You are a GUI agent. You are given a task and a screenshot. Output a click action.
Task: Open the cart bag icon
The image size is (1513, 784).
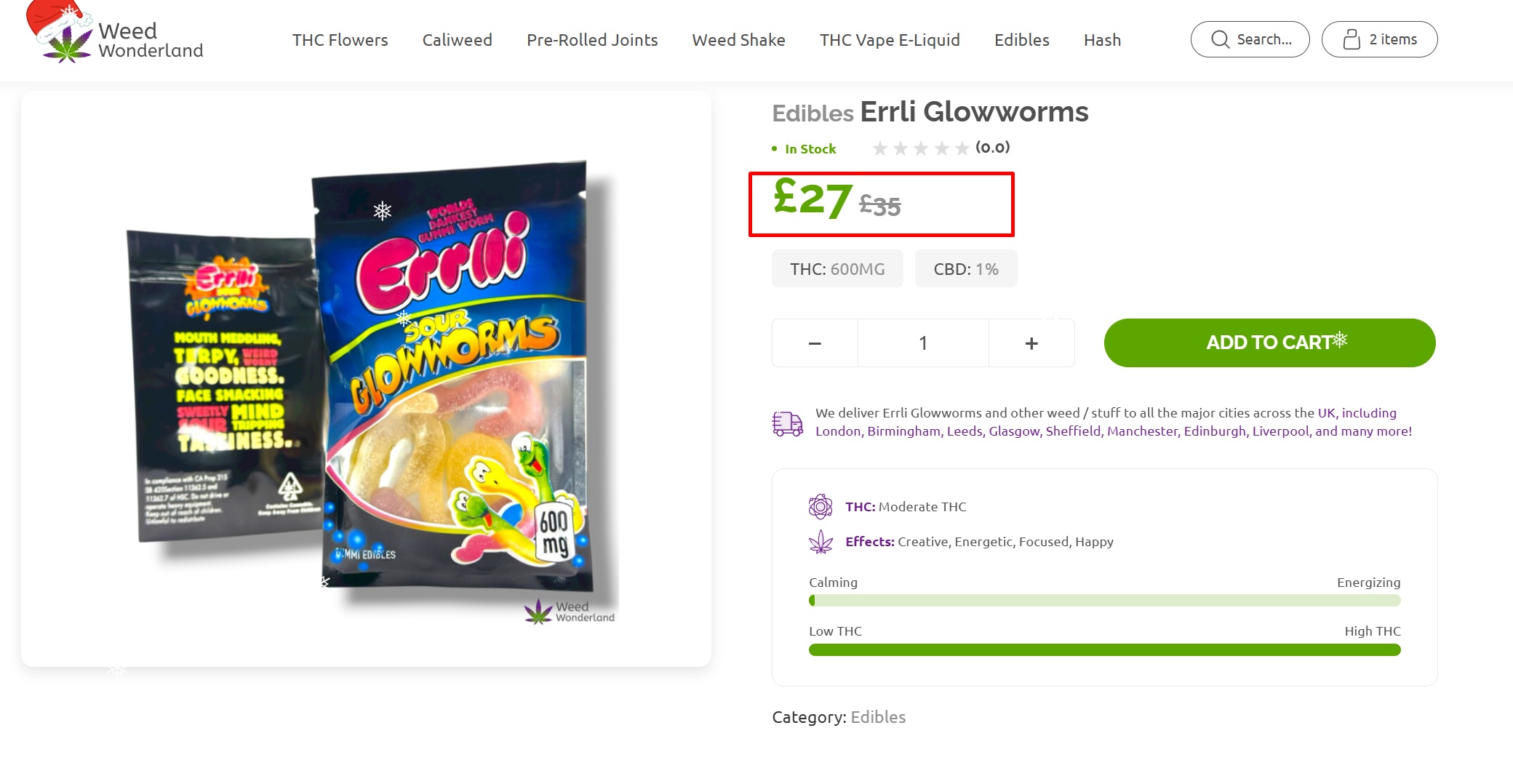[1352, 39]
